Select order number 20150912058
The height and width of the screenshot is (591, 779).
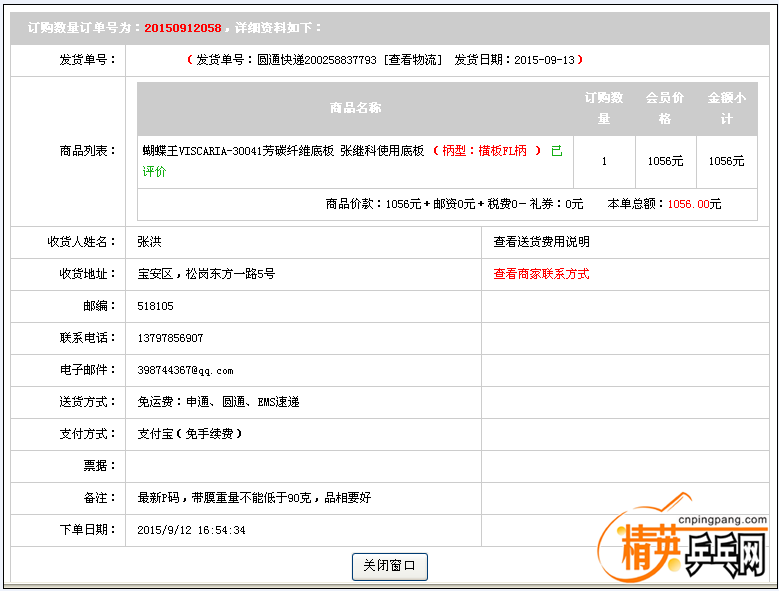pos(183,28)
